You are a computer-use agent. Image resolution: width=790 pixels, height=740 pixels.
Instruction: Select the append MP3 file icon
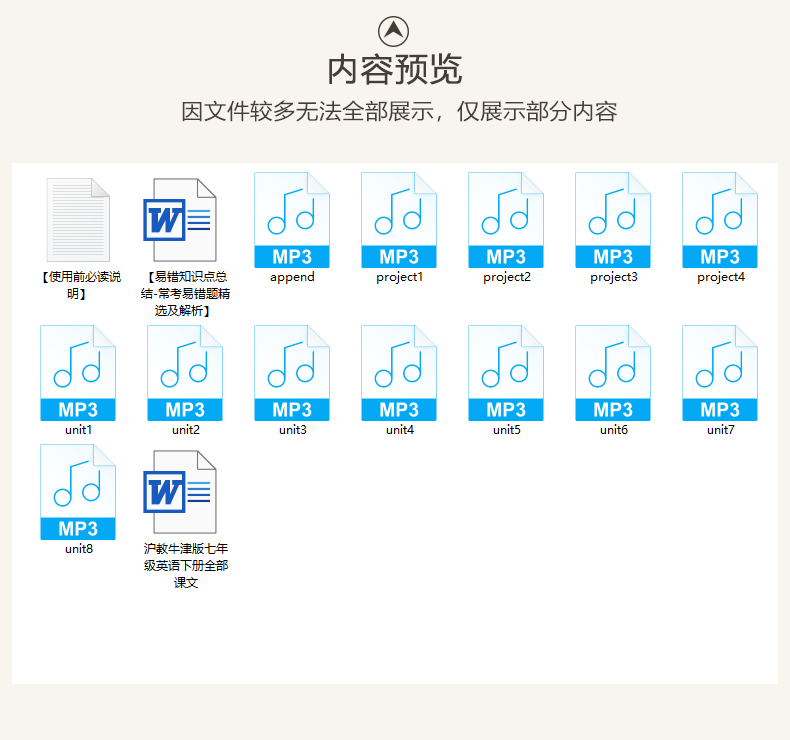292,220
